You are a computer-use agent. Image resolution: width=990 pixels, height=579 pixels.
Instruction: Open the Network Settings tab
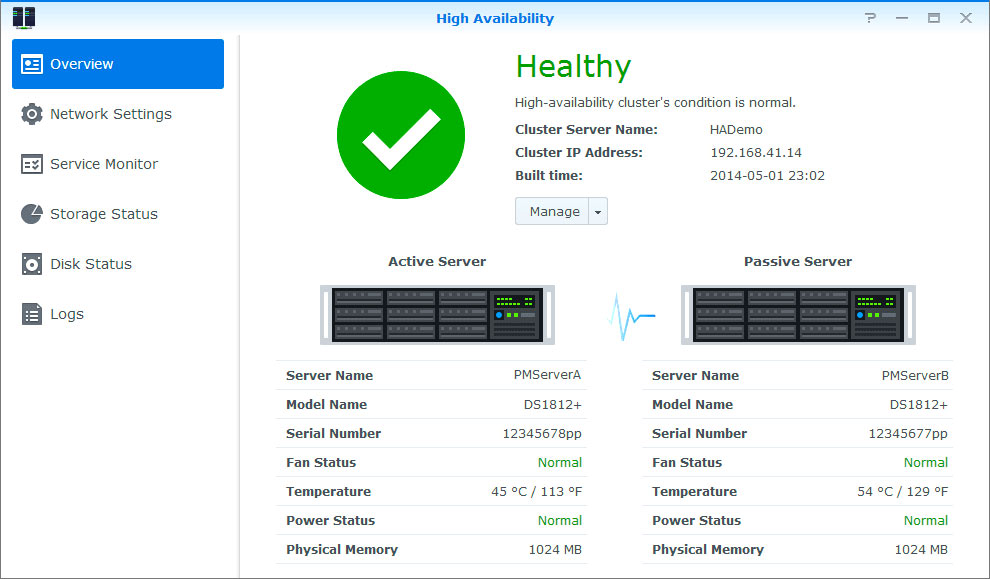pos(110,114)
